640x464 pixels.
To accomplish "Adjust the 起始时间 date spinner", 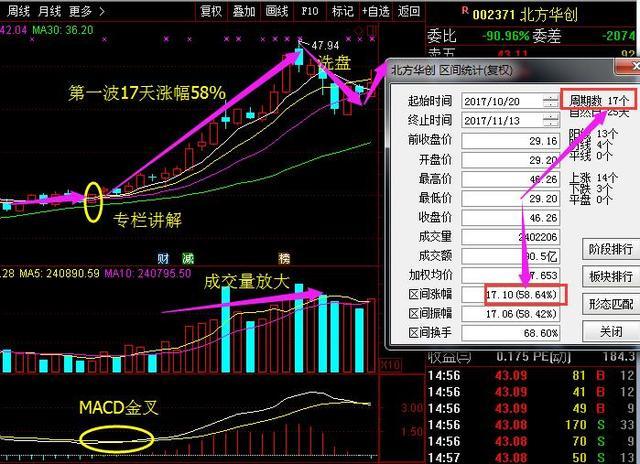I will coord(551,101).
